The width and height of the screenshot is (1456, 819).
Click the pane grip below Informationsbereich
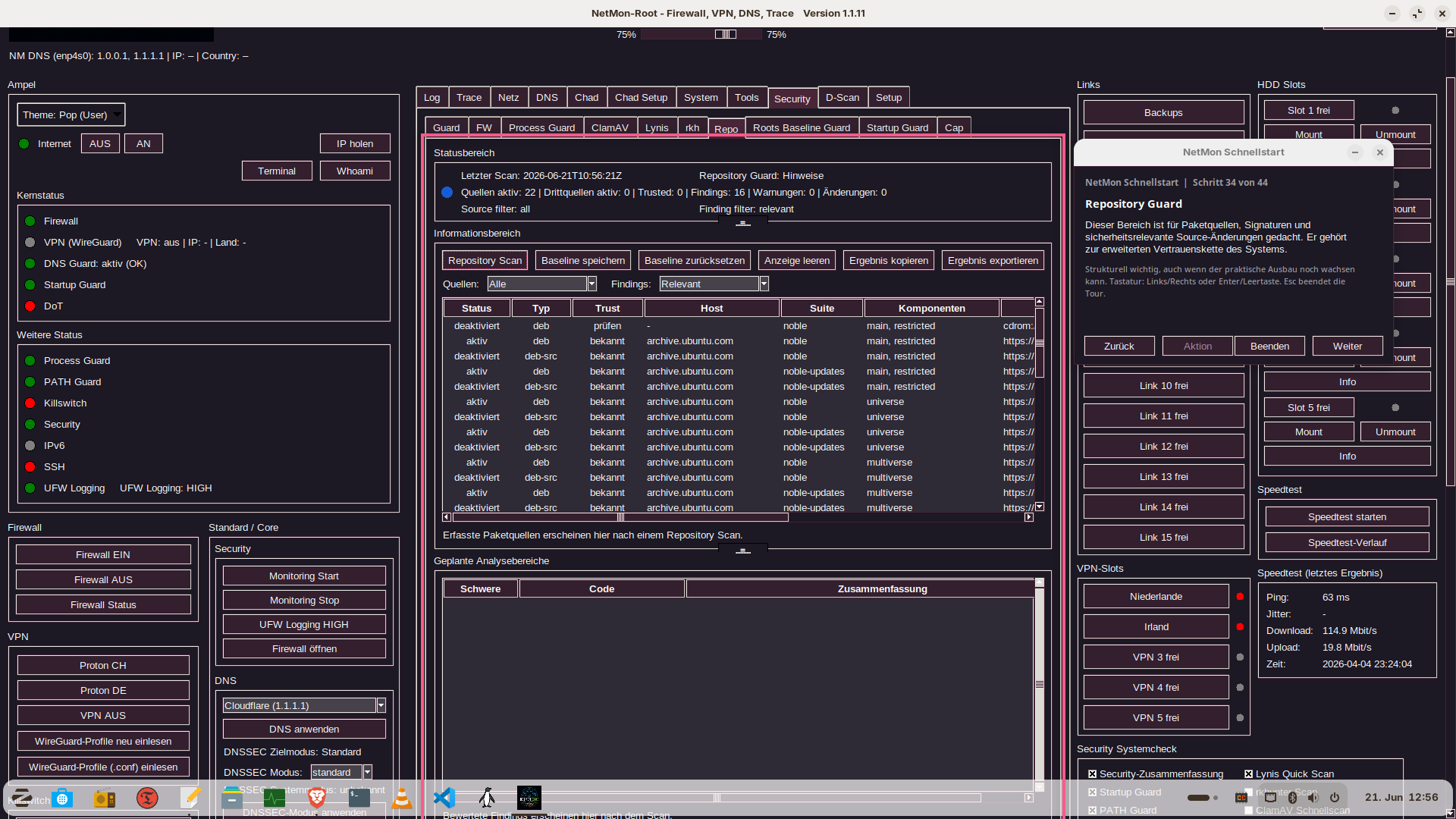[x=743, y=551]
